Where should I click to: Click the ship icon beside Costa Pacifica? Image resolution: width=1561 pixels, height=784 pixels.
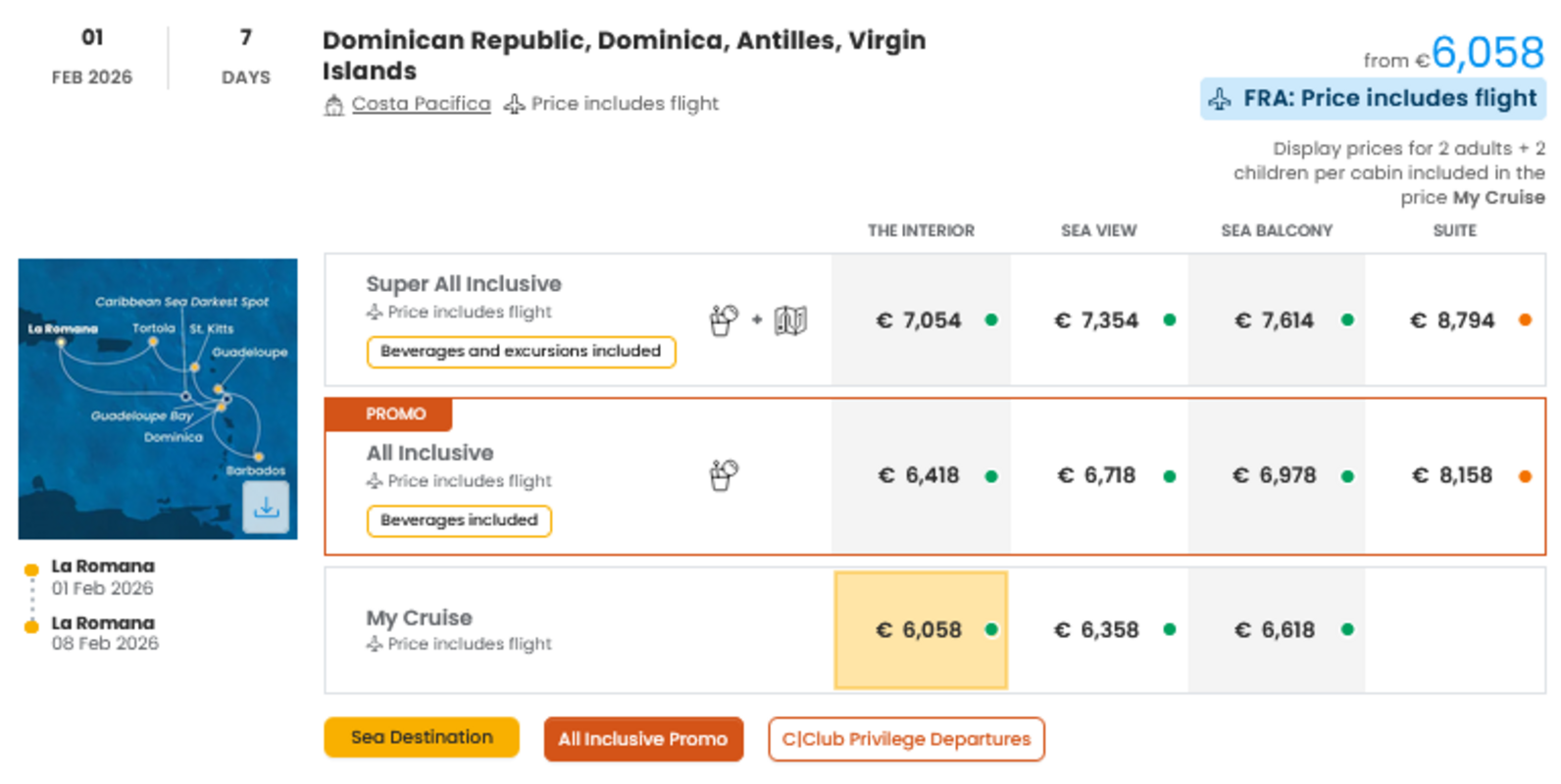[x=334, y=105]
